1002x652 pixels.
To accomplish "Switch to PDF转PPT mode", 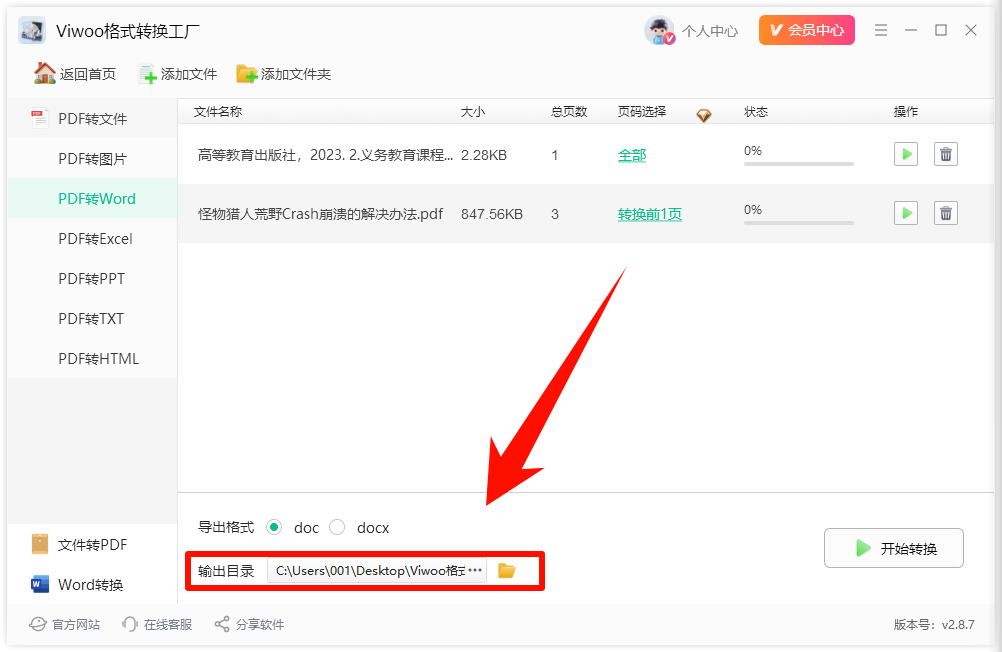I will 92,279.
